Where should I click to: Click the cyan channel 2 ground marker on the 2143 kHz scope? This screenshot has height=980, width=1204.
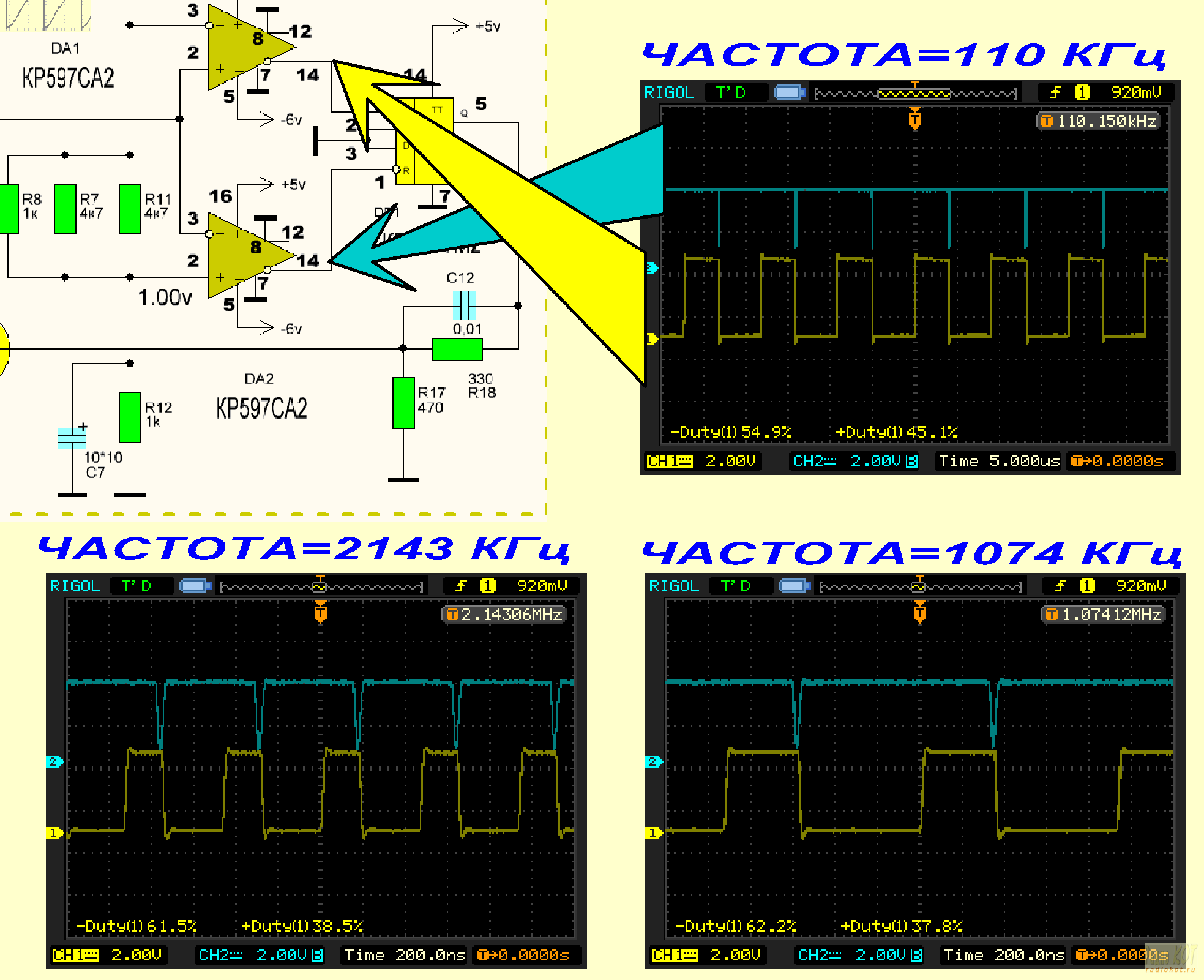click(x=54, y=761)
